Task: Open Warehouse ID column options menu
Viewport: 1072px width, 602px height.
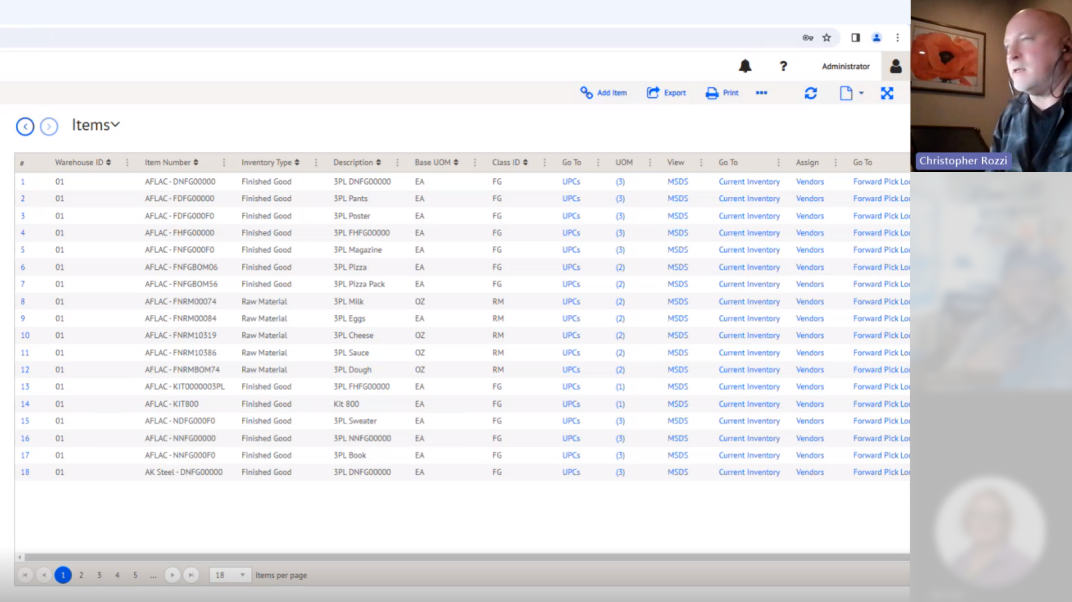Action: (127, 163)
